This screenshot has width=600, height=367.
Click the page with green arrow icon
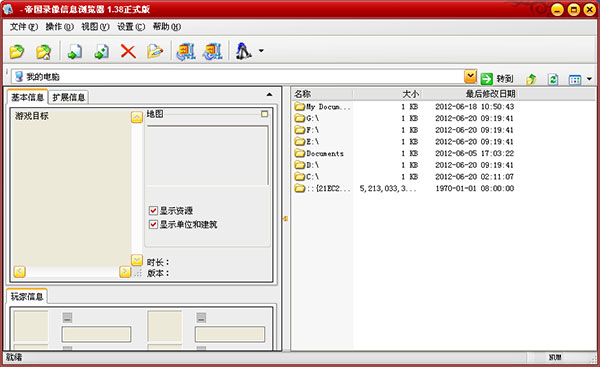click(x=75, y=51)
